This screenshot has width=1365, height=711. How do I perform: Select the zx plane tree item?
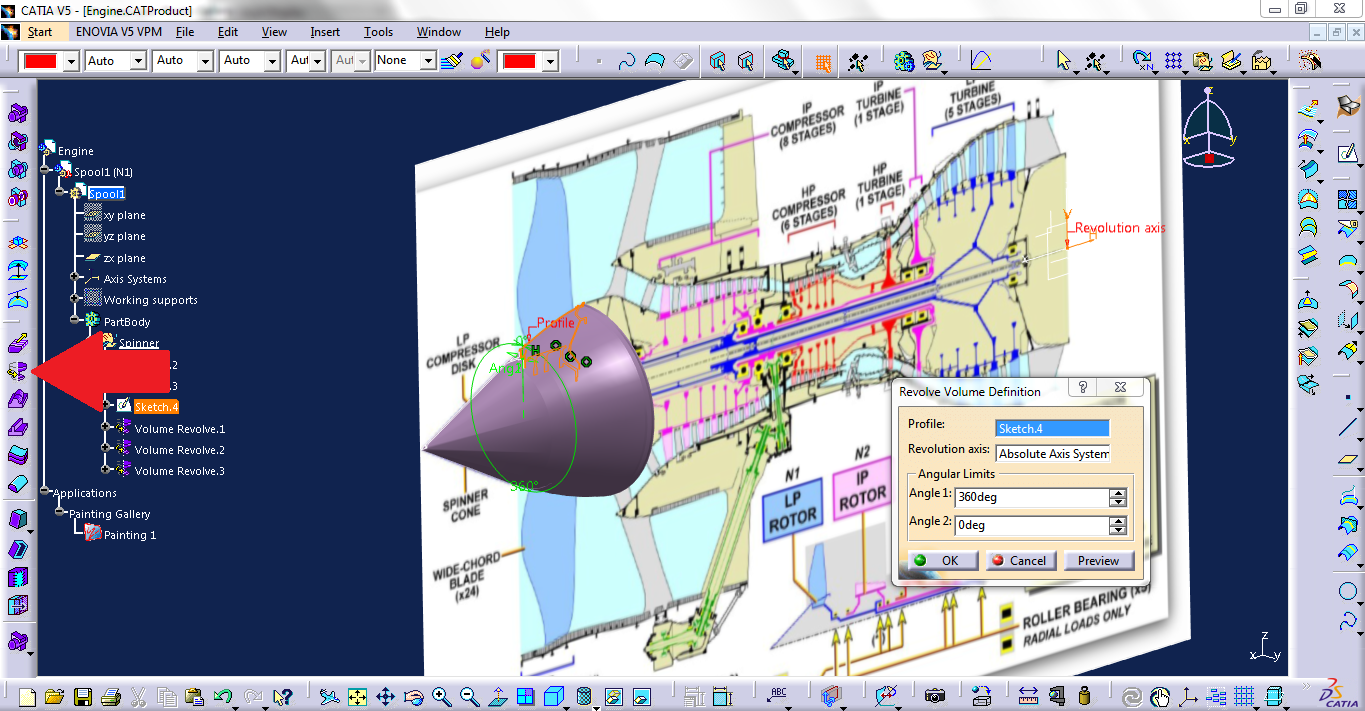[124, 258]
